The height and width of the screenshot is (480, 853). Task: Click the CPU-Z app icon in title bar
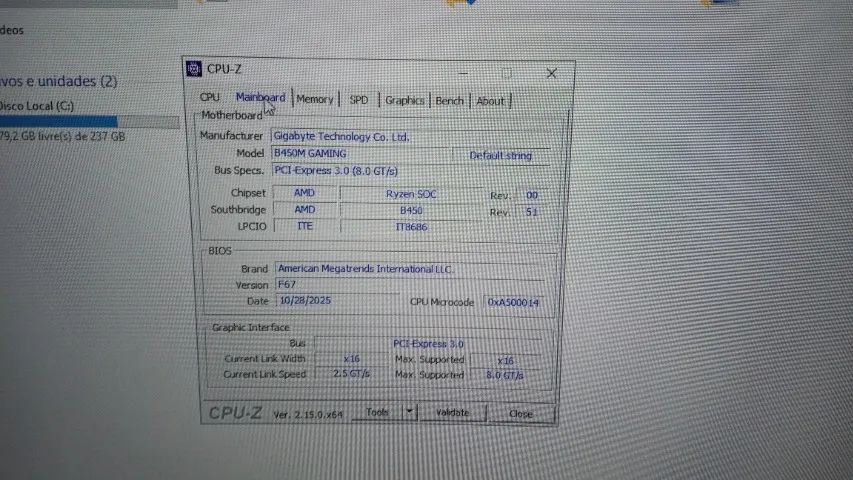194,69
